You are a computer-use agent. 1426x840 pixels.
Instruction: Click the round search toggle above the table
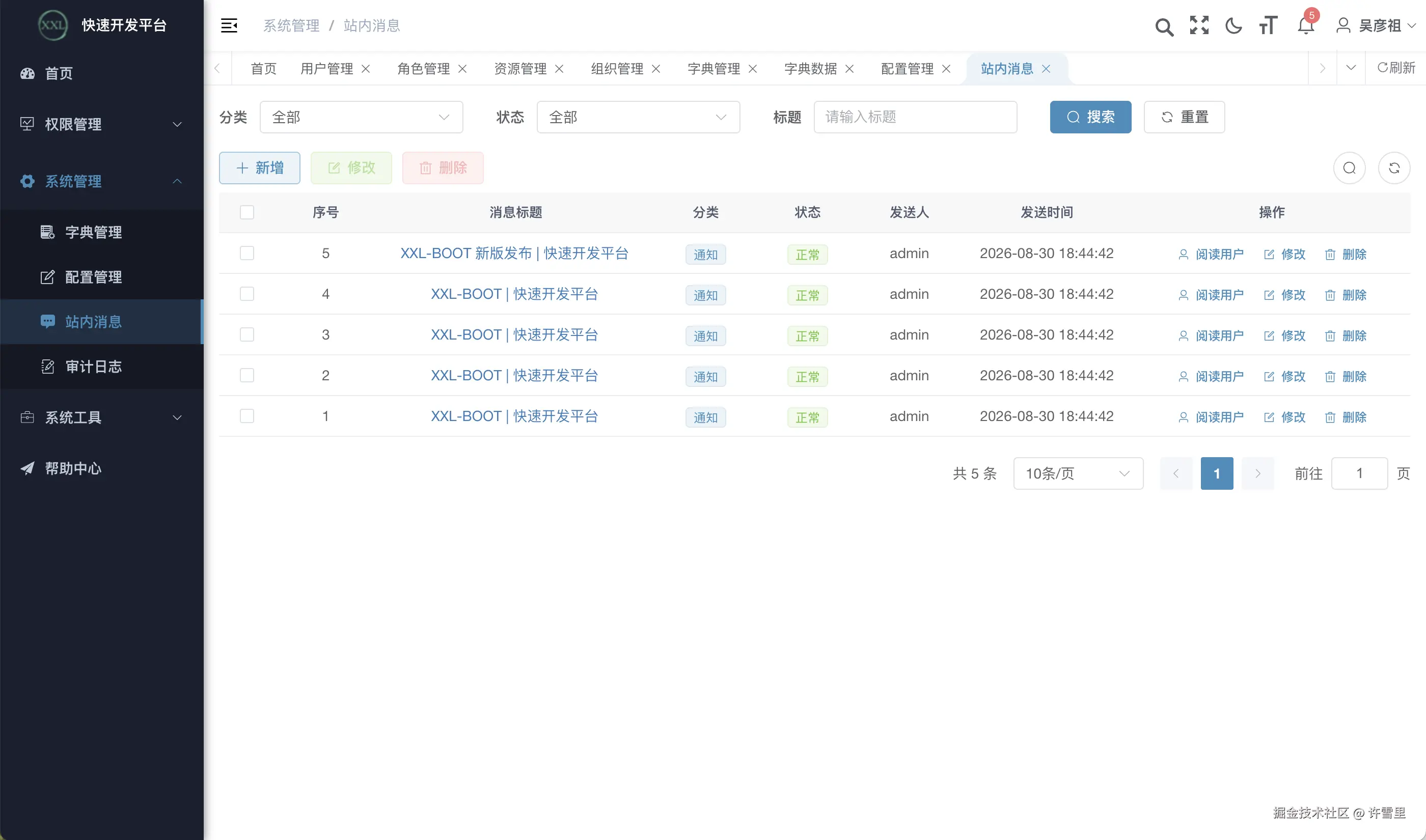pos(1350,168)
